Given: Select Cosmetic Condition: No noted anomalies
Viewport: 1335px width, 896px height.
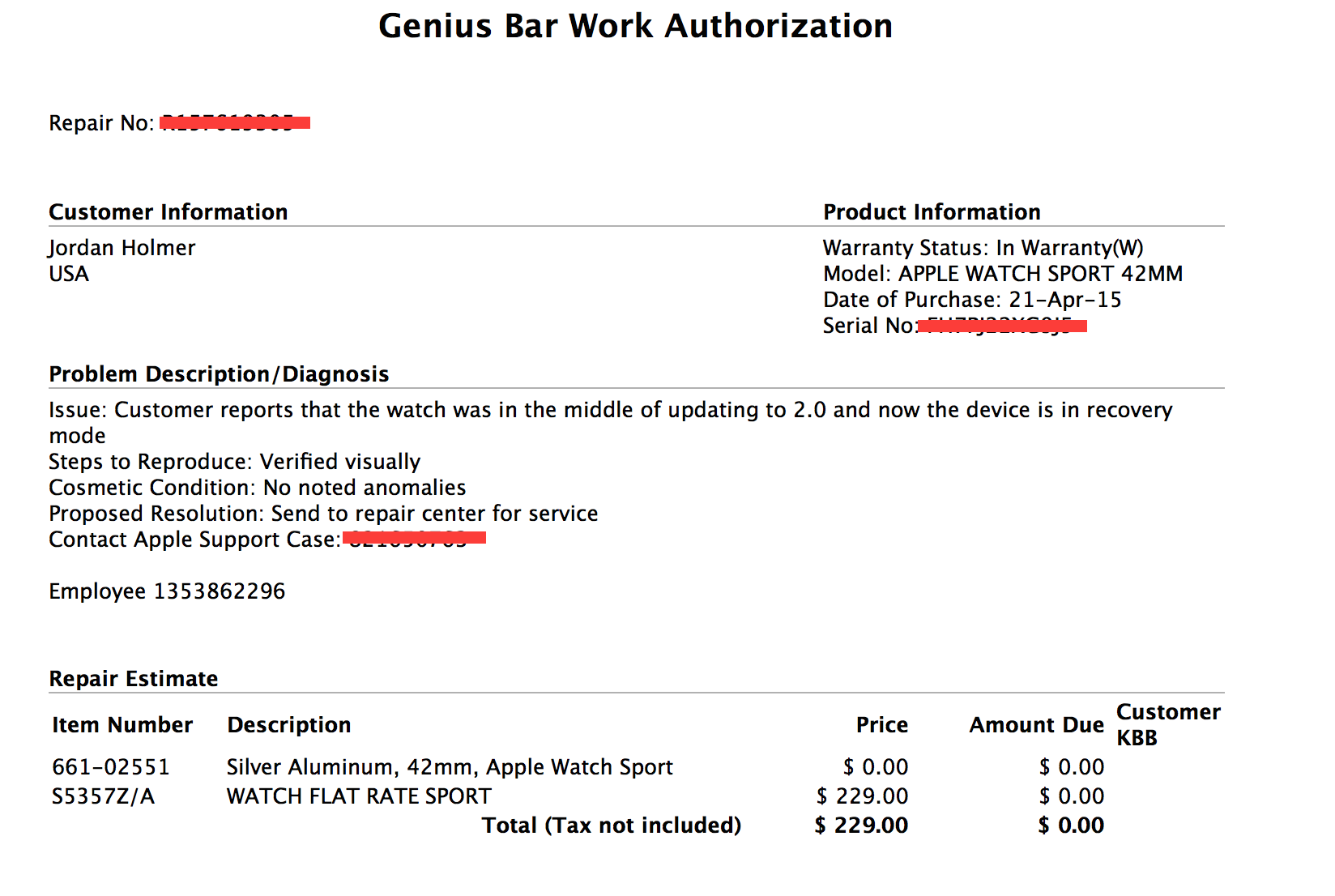Looking at the screenshot, I should click(258, 488).
